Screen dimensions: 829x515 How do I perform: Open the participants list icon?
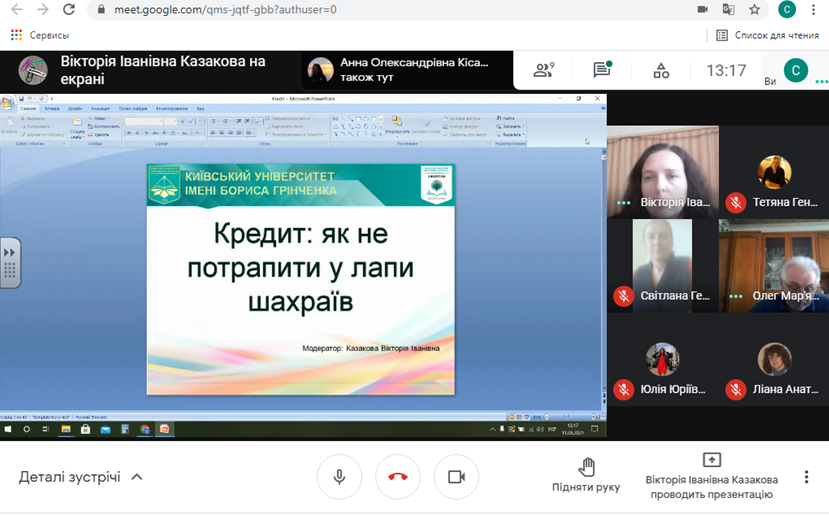click(544, 71)
